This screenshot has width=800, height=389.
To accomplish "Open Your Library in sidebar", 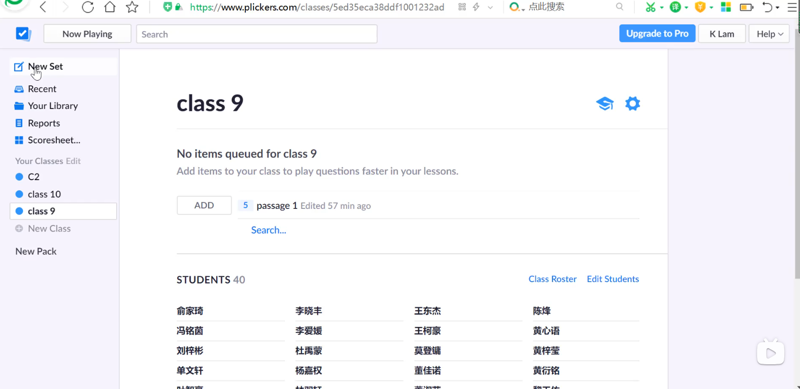I will coord(53,106).
